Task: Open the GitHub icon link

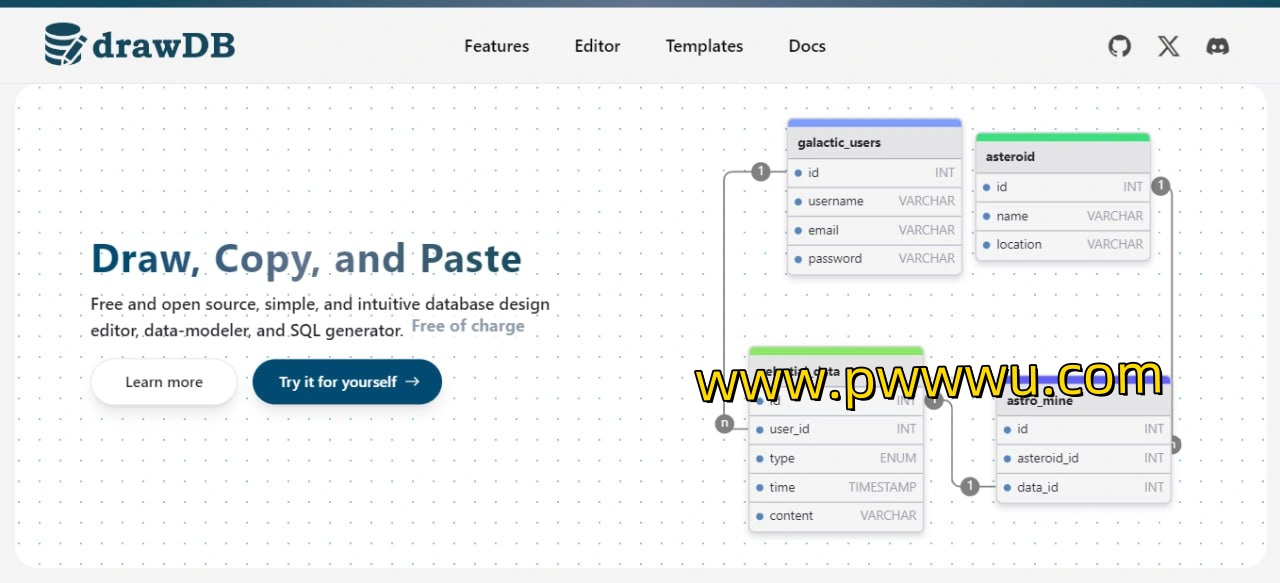Action: coord(1120,46)
